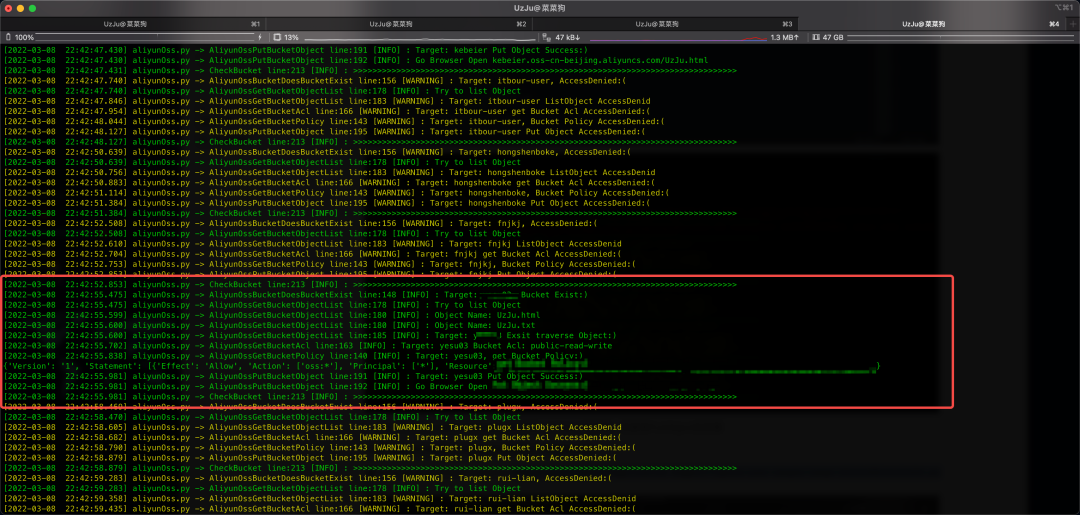Click itbour-user Bucket Policy AccessDenied line
This screenshot has height=515, width=1080.
pos(335,121)
